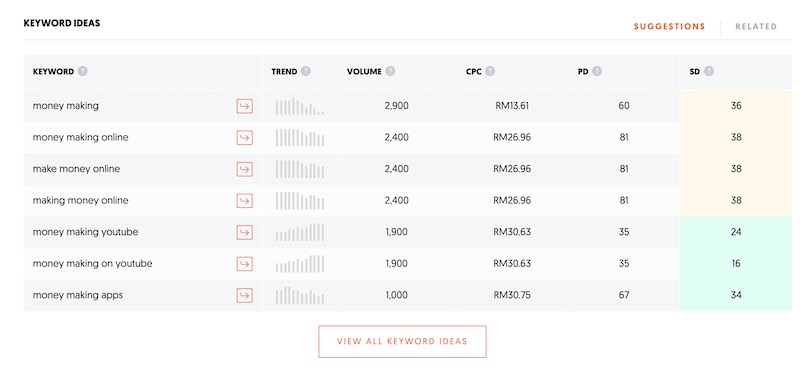Sort by the VOLUME column header
800x378 pixels.
click(x=364, y=72)
